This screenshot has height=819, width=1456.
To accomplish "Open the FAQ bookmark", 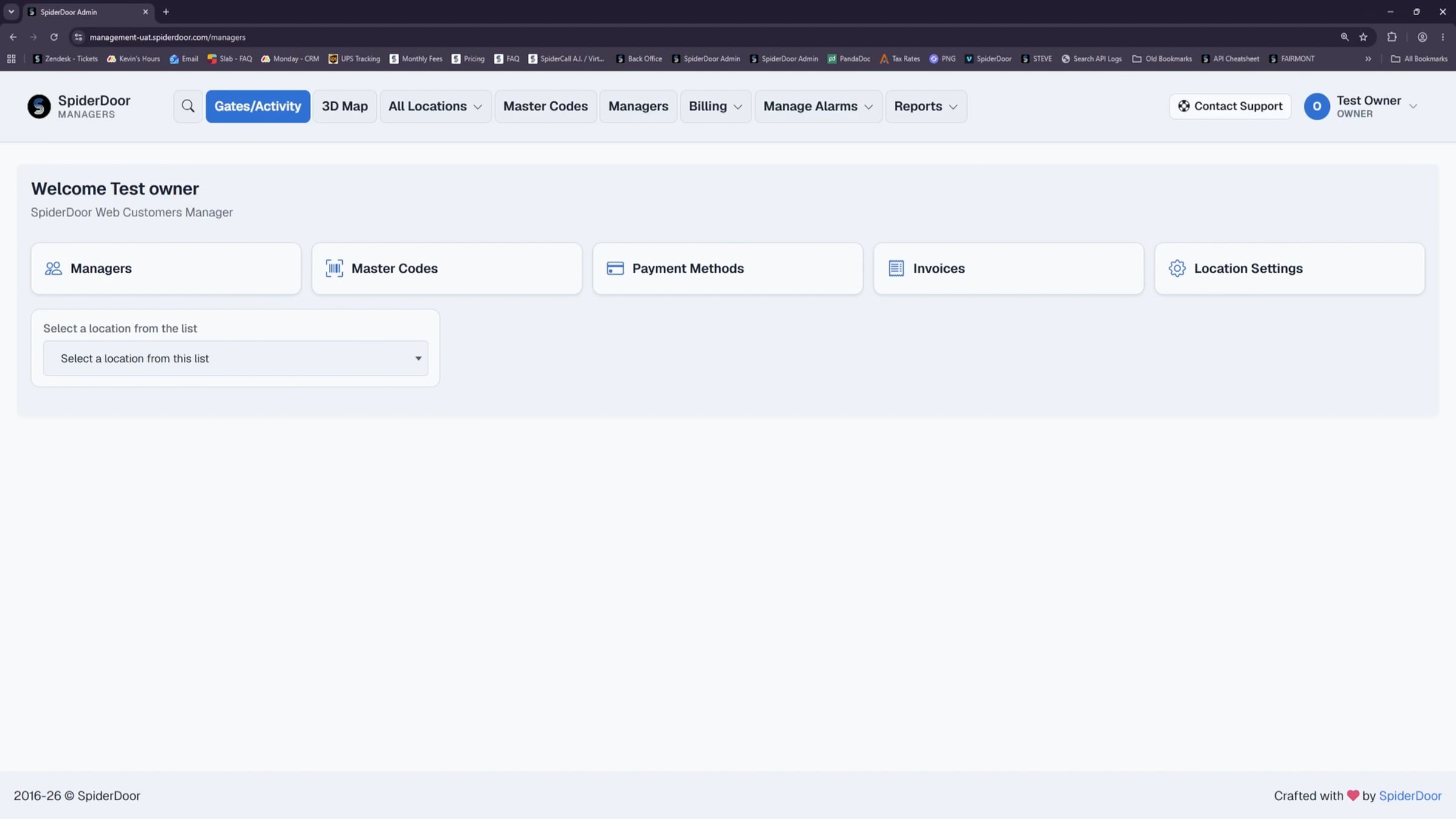I will 507,59.
